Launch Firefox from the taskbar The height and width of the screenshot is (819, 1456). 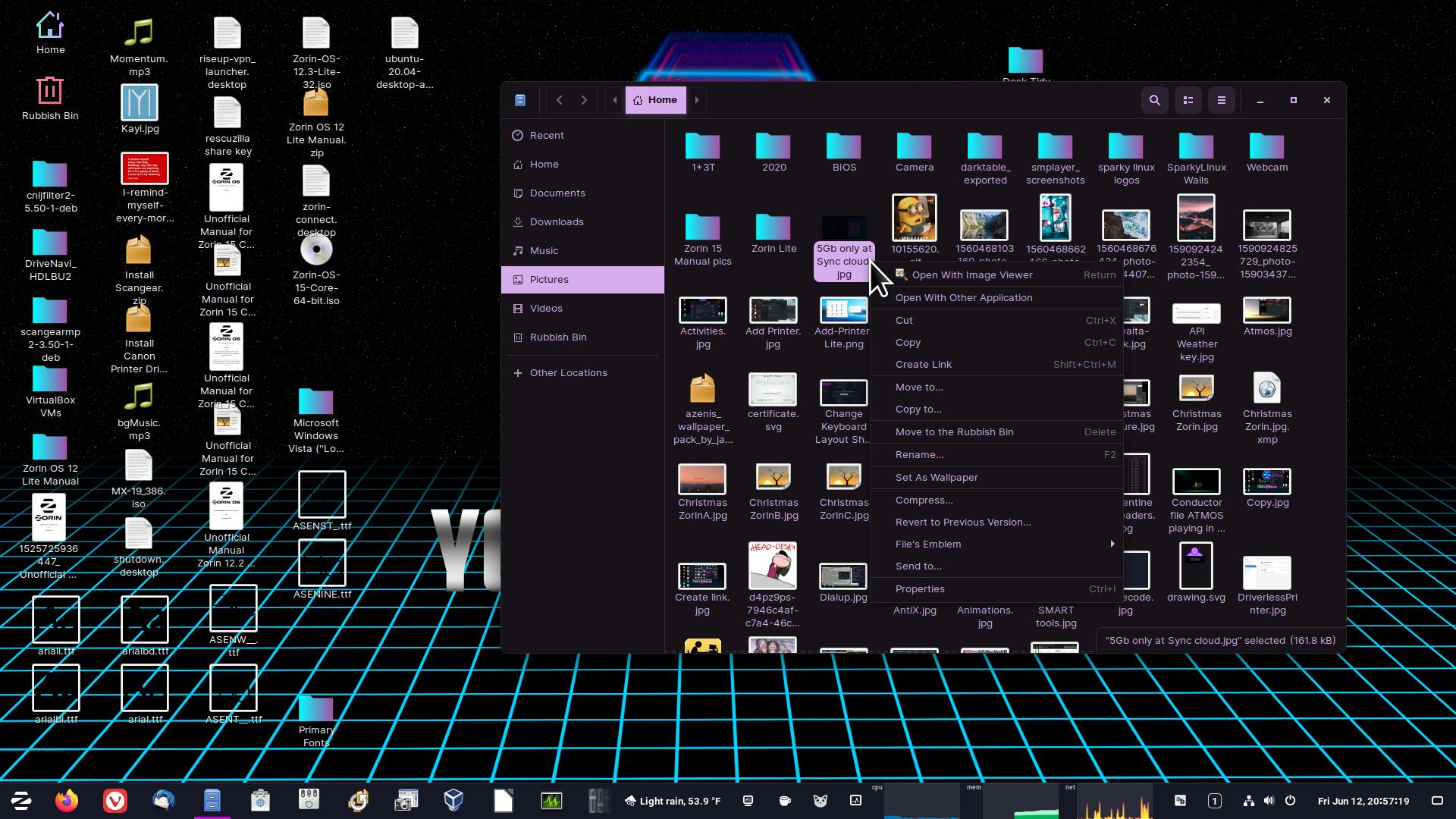(x=67, y=800)
